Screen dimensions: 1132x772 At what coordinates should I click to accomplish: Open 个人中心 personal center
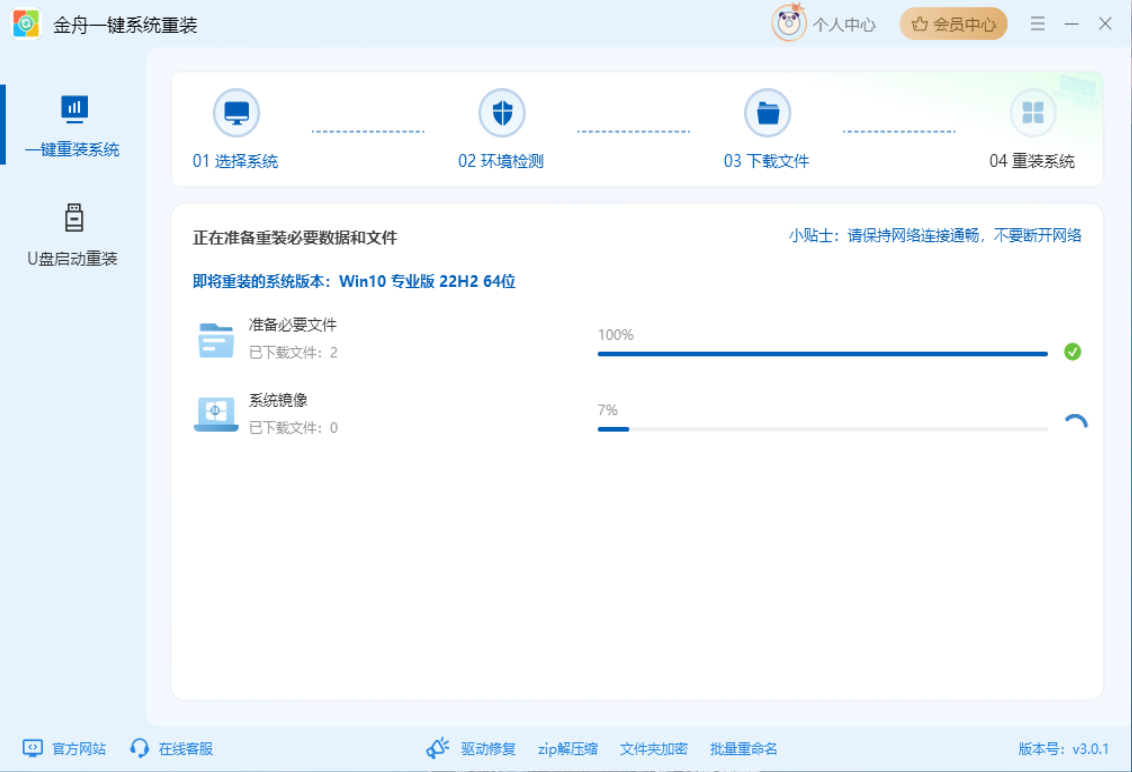844,25
